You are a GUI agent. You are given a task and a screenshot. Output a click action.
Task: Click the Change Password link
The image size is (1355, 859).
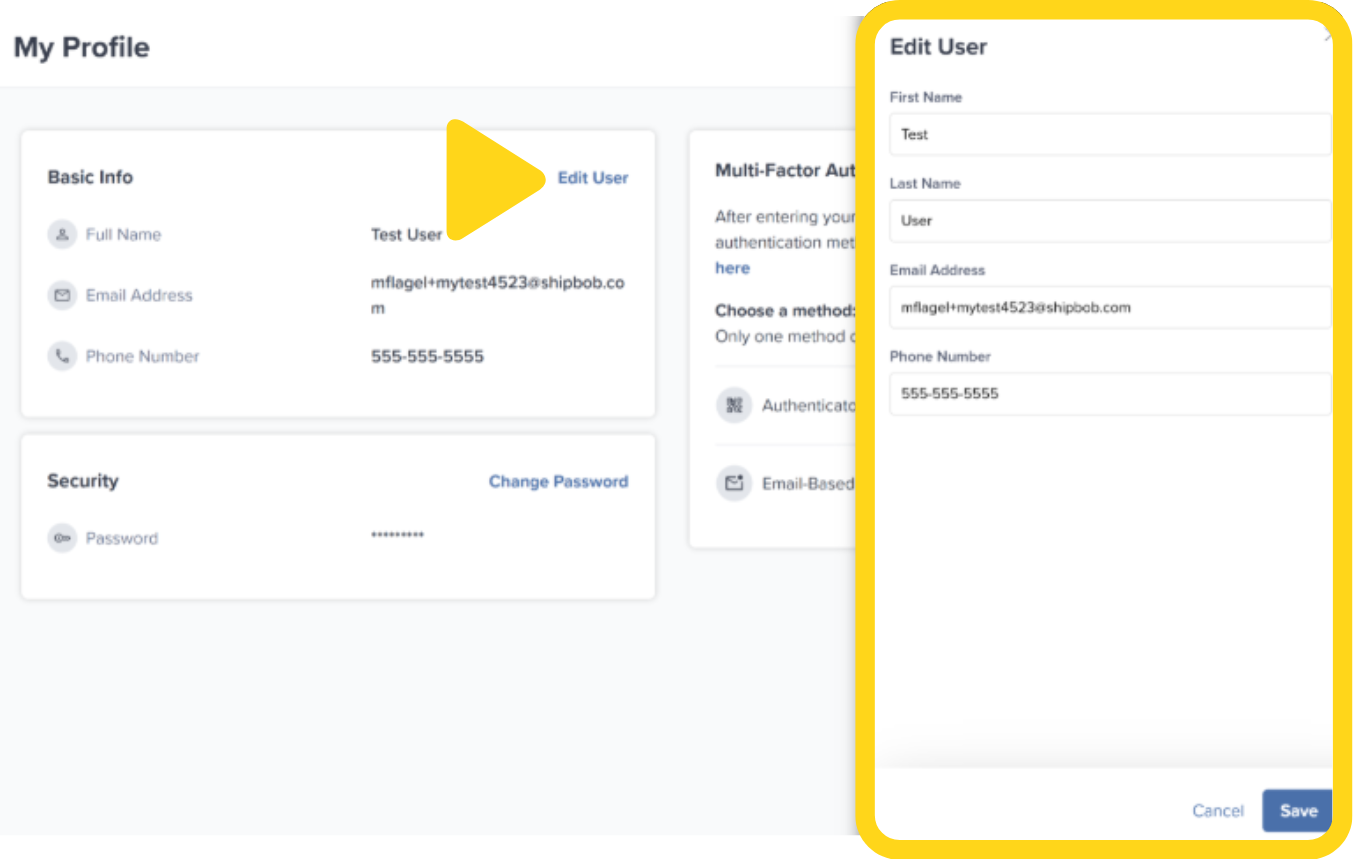[x=558, y=481]
